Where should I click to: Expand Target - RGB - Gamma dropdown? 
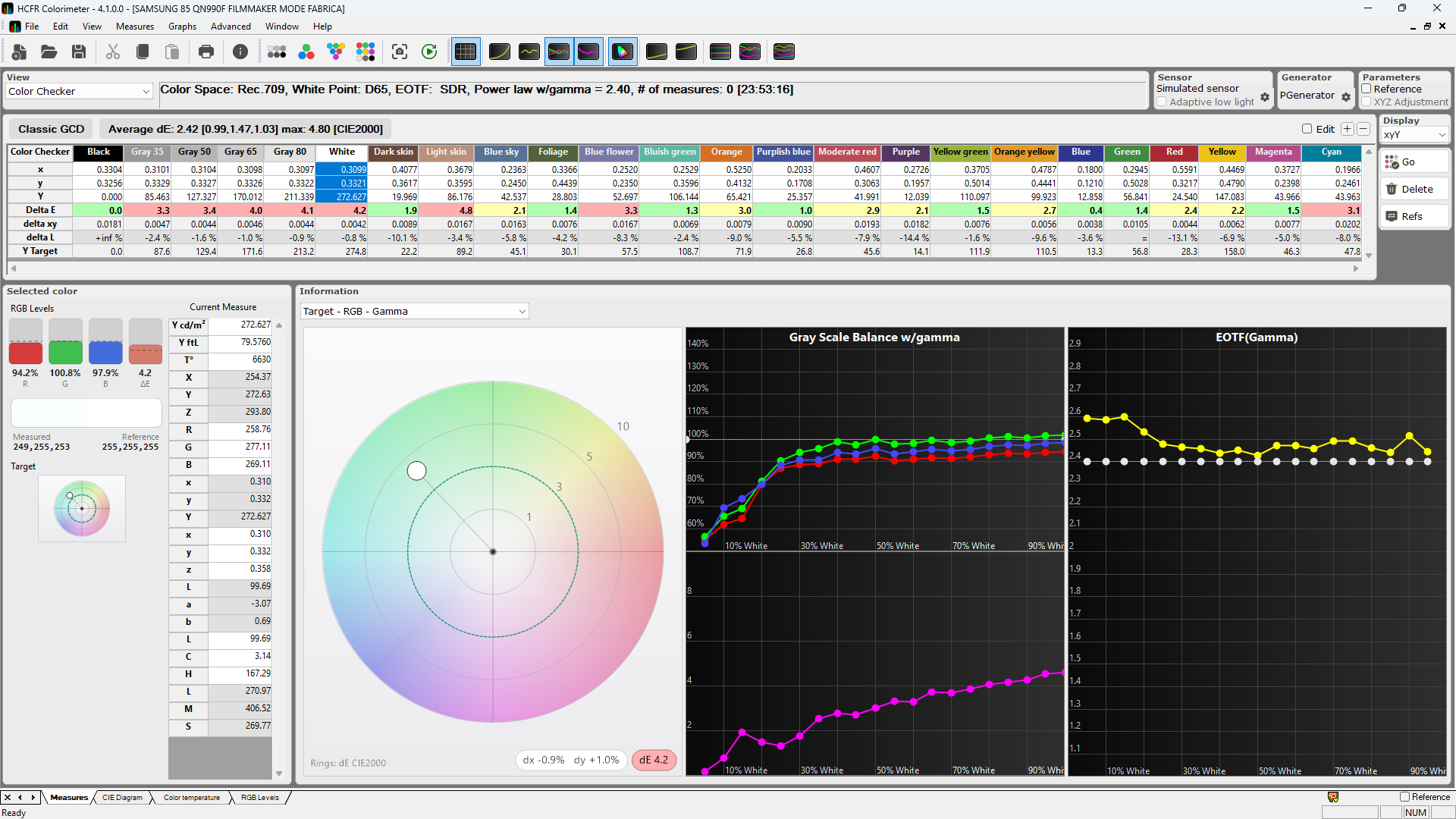point(414,312)
